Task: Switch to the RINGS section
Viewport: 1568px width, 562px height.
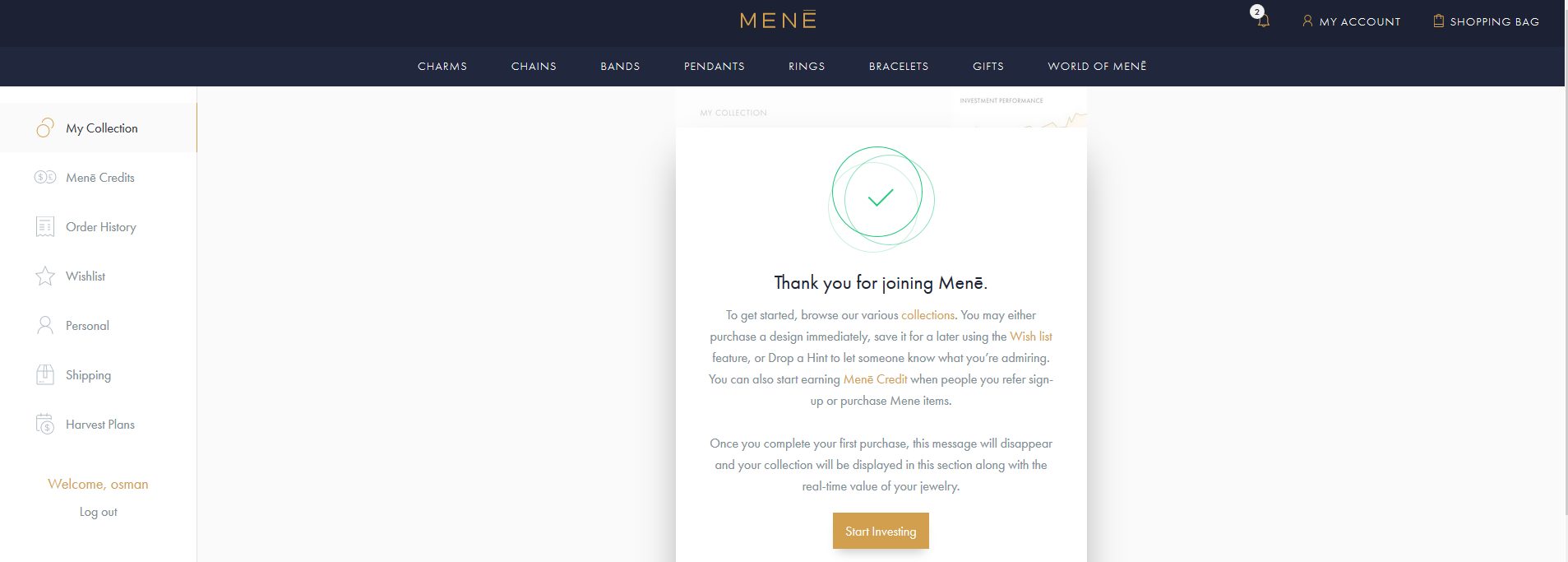Action: (806, 66)
